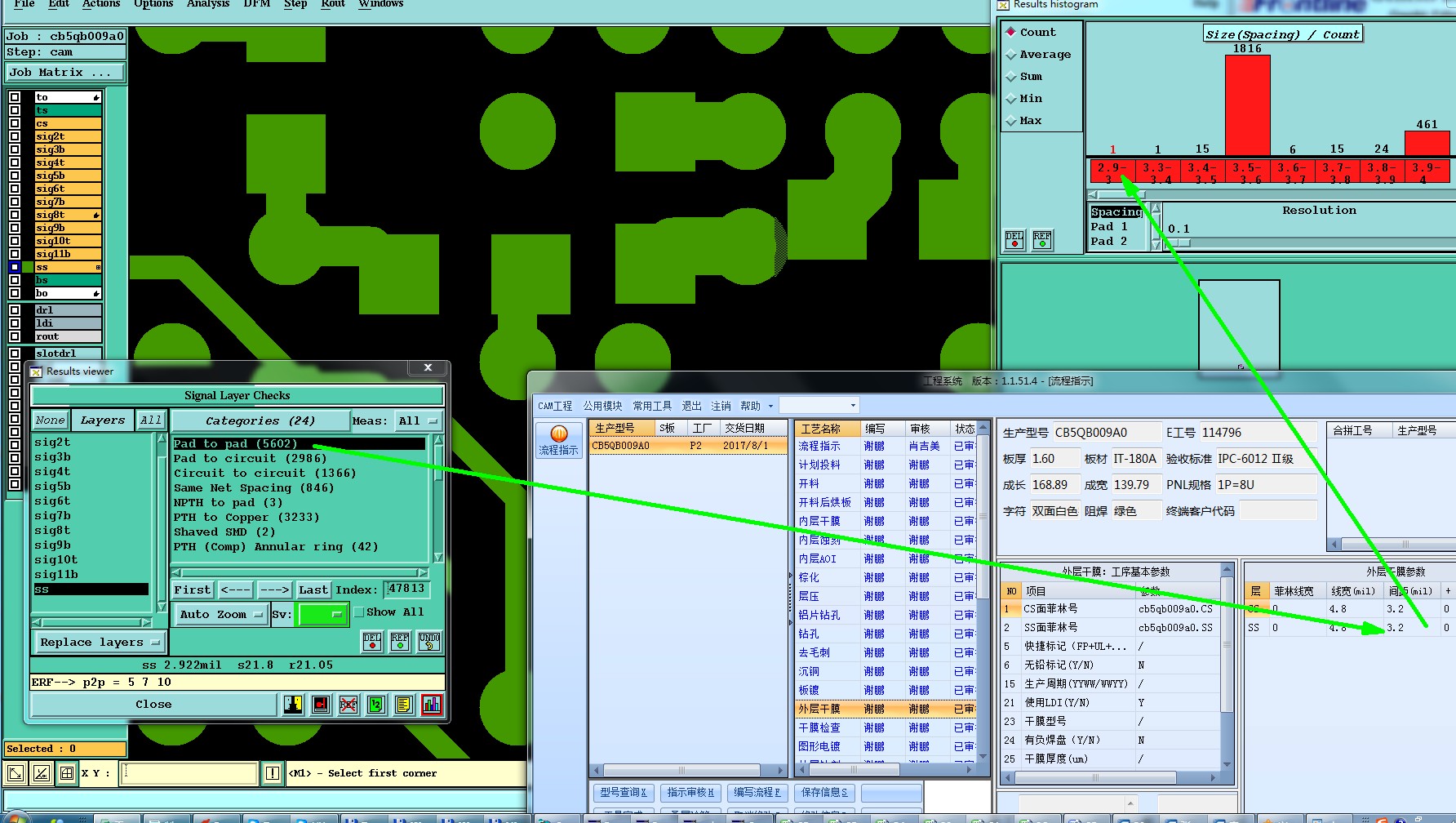Click down arrow of the Spacing list scroller

click(1156, 244)
